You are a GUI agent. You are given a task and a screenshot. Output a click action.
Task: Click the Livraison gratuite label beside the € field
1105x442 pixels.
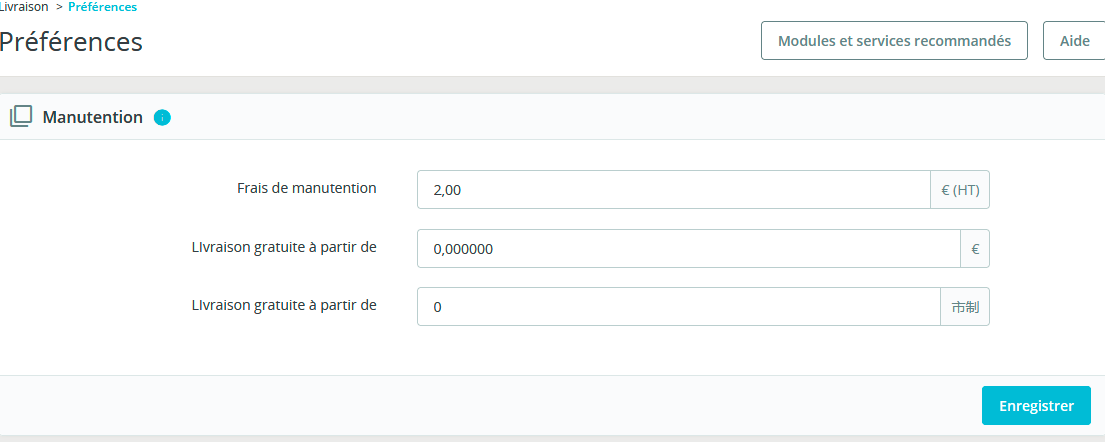coord(284,247)
